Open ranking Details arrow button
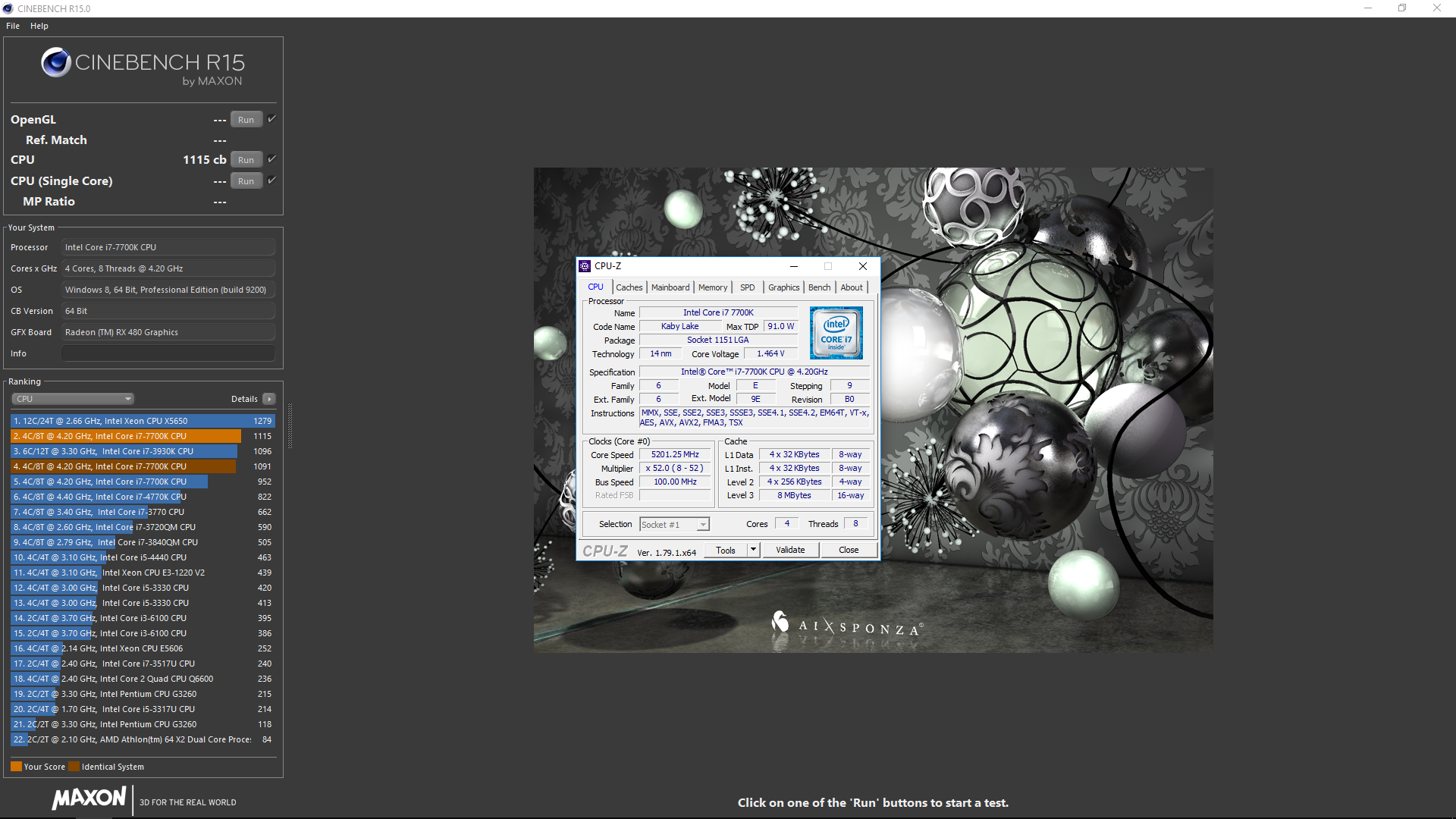This screenshot has height=819, width=1456. (x=268, y=399)
